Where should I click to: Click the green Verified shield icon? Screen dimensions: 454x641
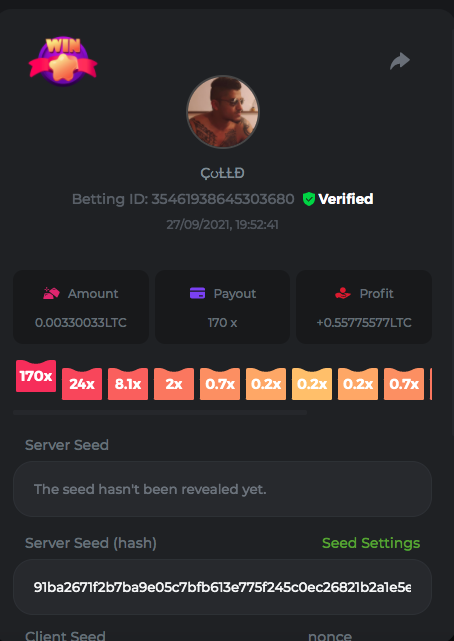[x=309, y=199]
